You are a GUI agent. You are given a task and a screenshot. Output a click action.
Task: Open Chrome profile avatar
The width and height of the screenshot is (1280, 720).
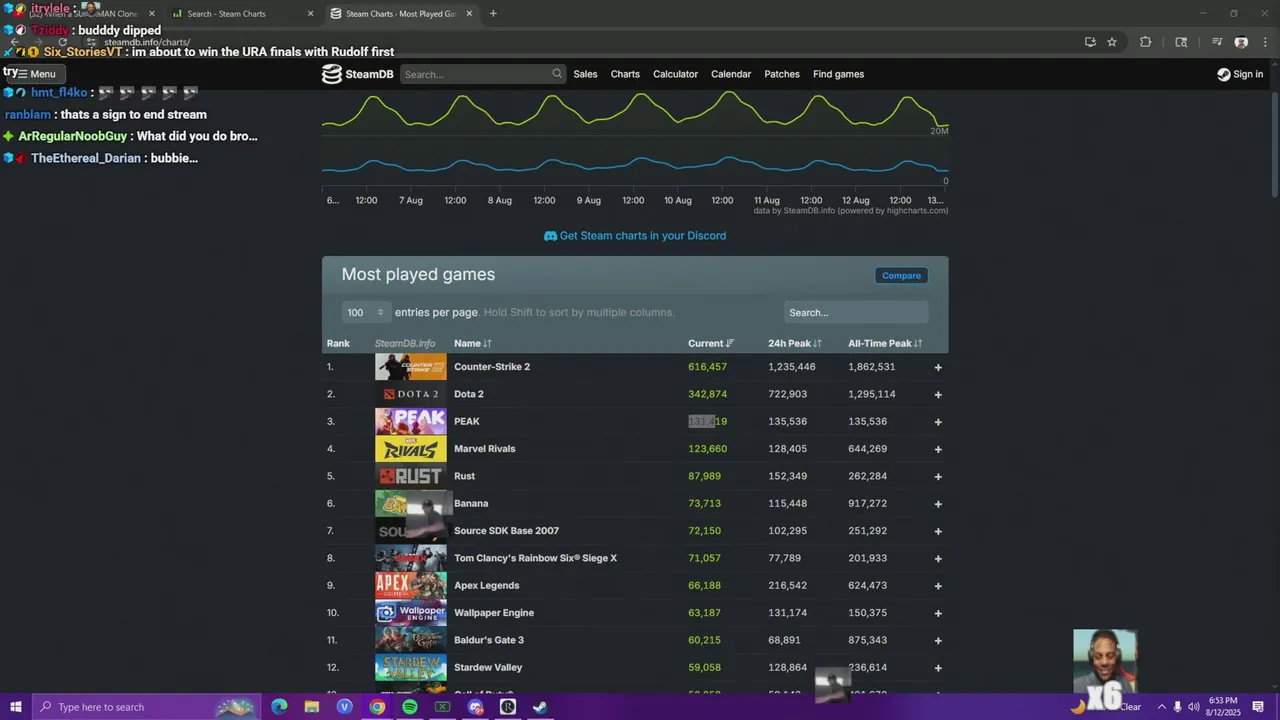tap(1241, 42)
